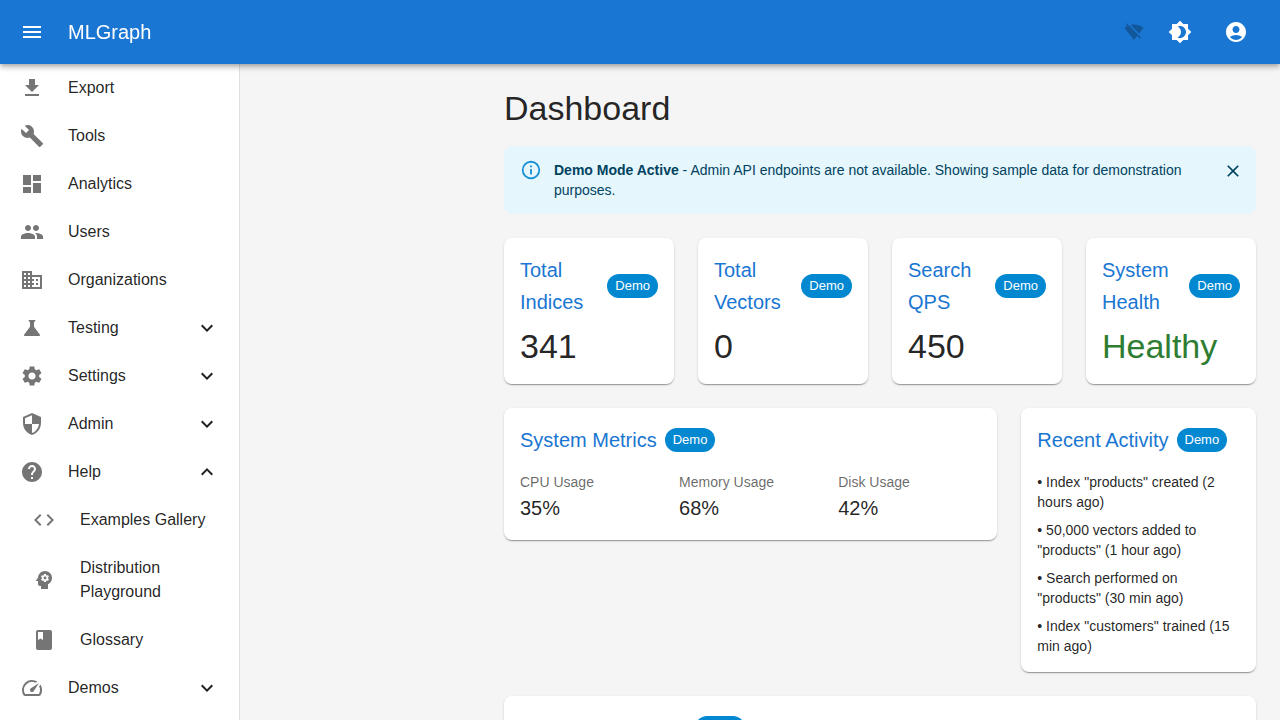Viewport: 1280px width, 720px height.
Task: Open the hamburger navigation menu
Action: point(32,32)
